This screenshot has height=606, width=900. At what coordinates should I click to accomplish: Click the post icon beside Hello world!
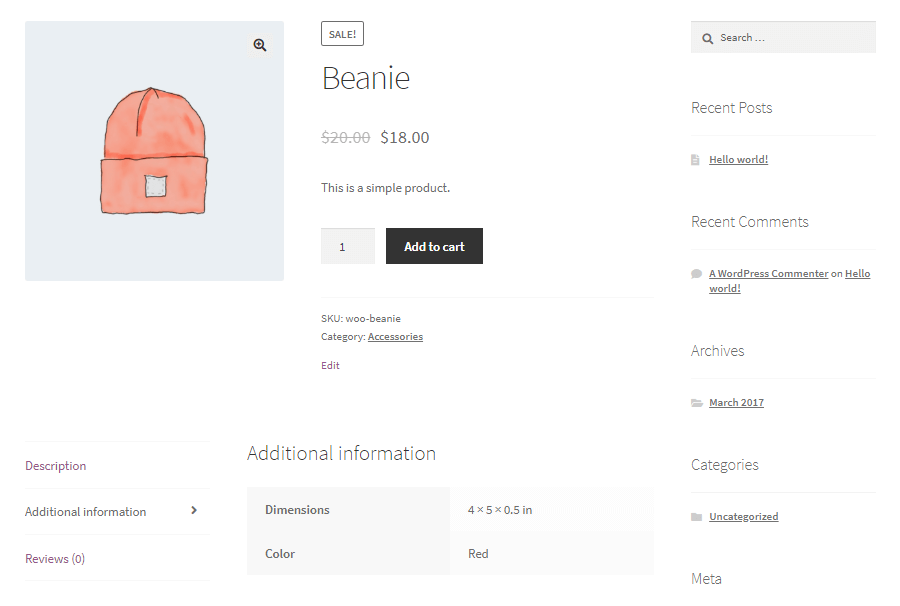click(696, 158)
